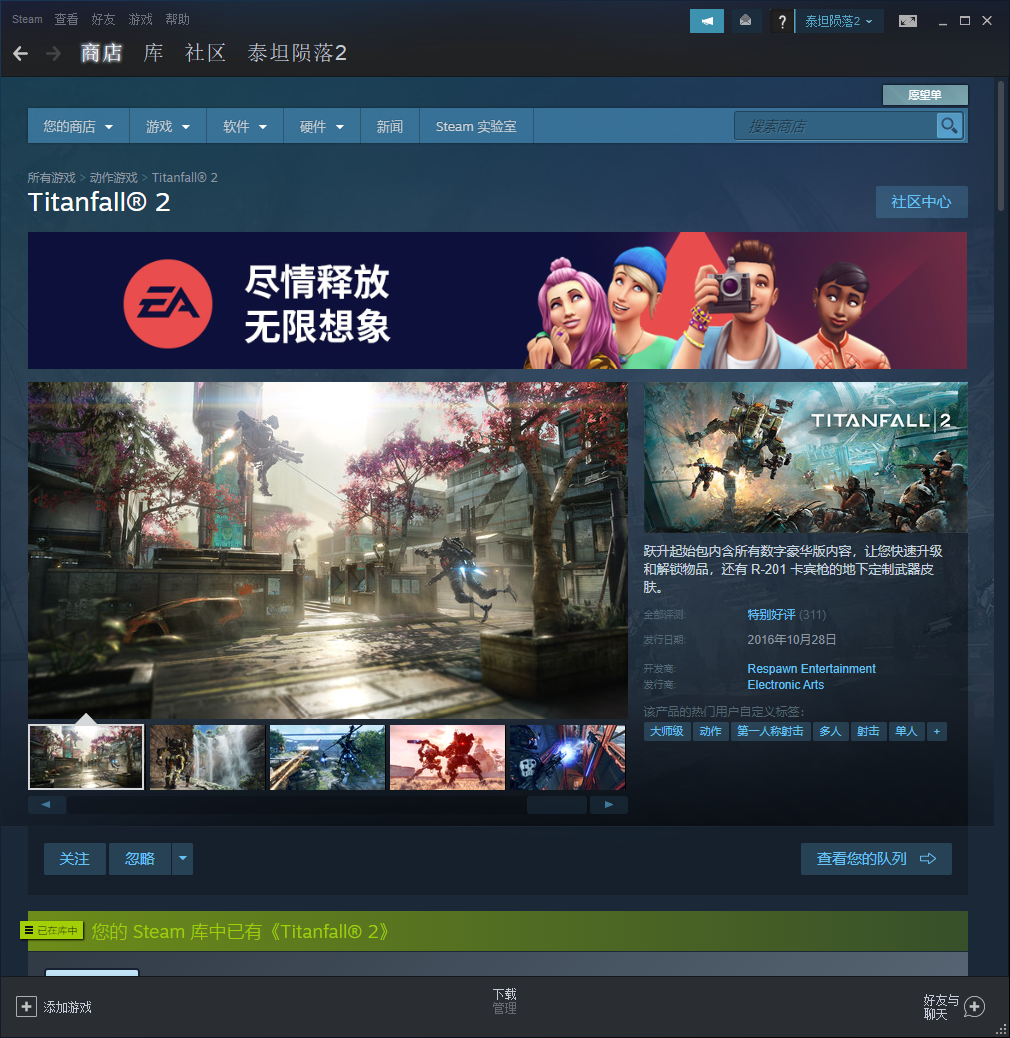Open the announcements megaphone icon
1010x1038 pixels.
707,21
